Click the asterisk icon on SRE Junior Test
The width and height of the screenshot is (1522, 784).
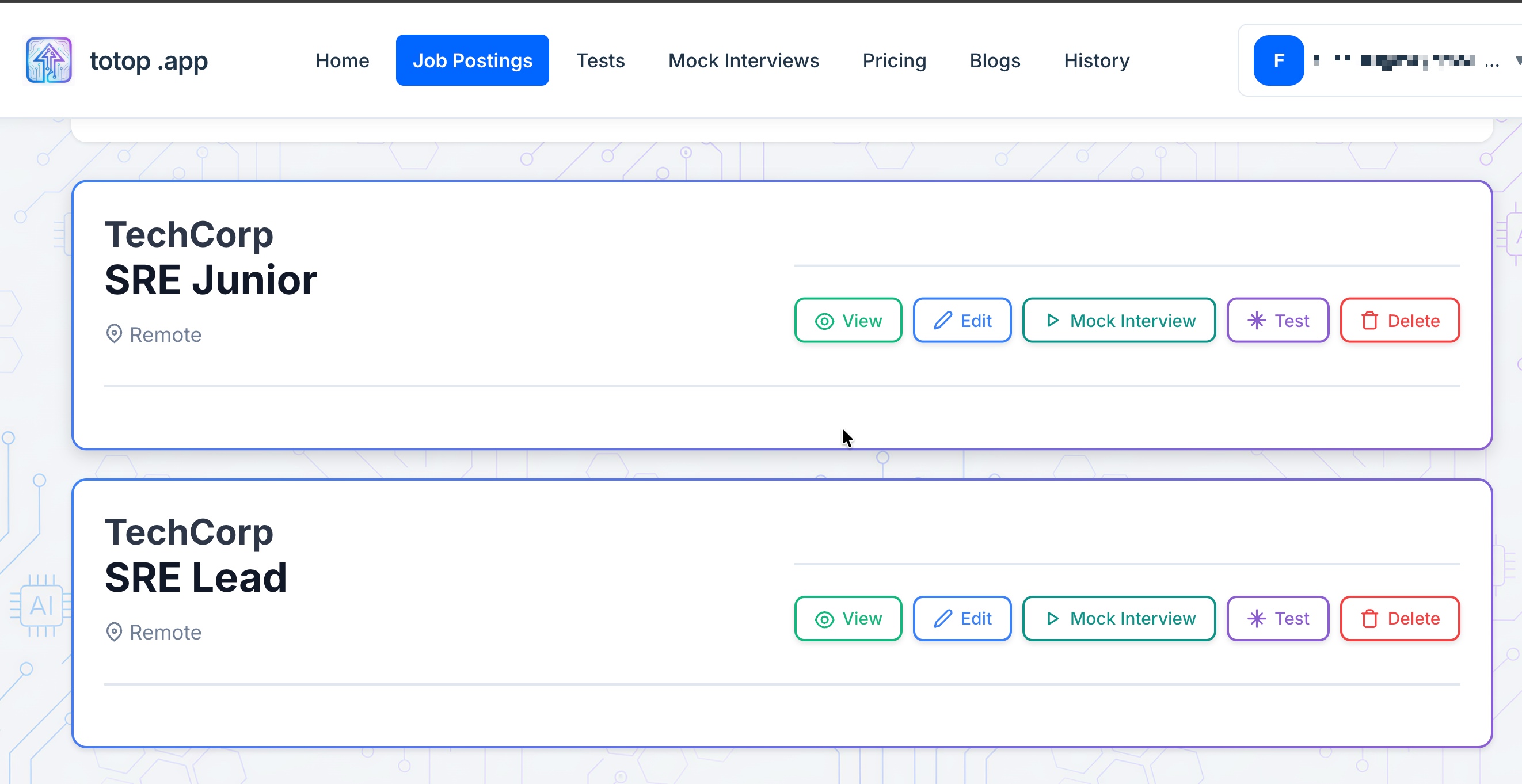[x=1257, y=320]
